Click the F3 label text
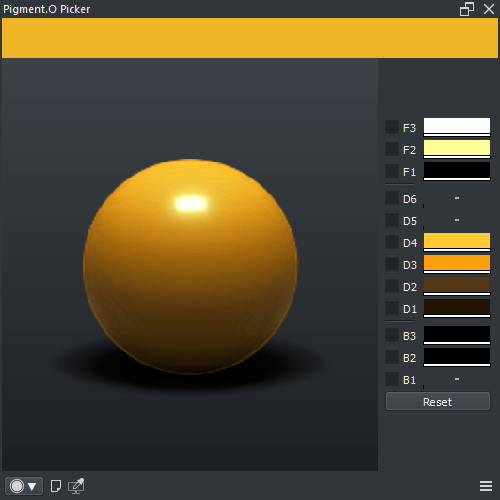 (409, 128)
